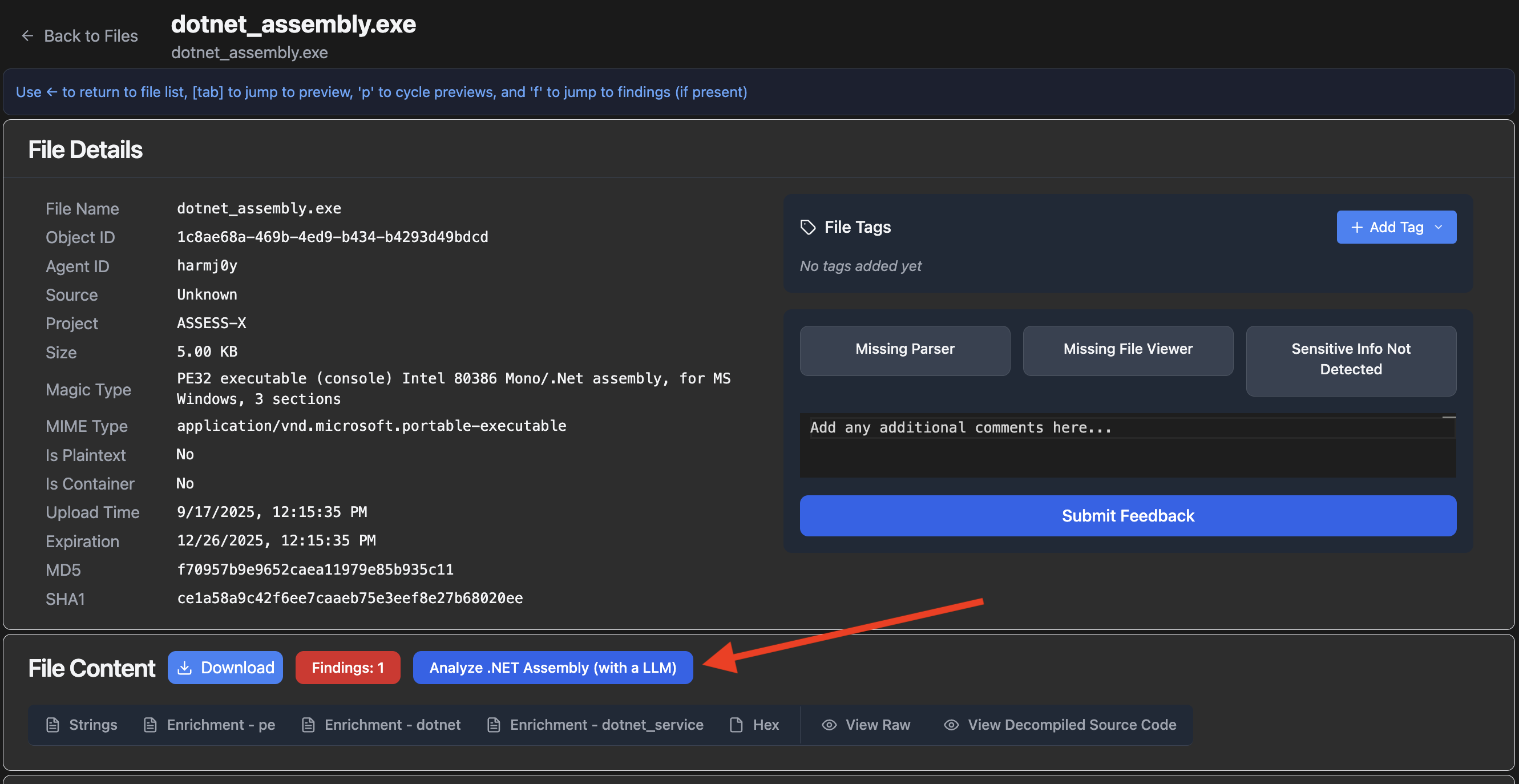Click the additional comments text field

tap(1127, 446)
